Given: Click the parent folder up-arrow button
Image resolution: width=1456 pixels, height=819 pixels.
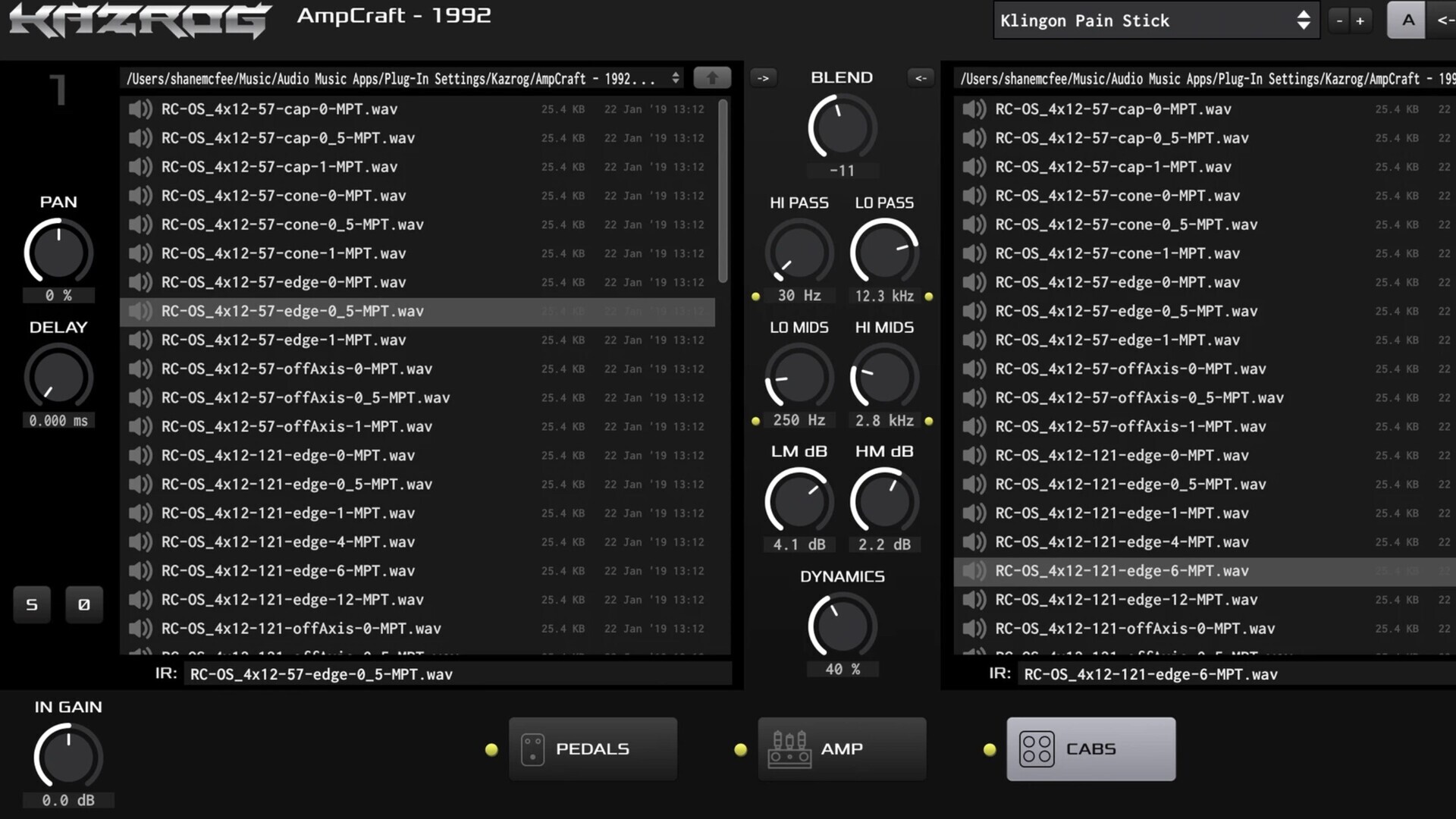Looking at the screenshot, I should [711, 77].
